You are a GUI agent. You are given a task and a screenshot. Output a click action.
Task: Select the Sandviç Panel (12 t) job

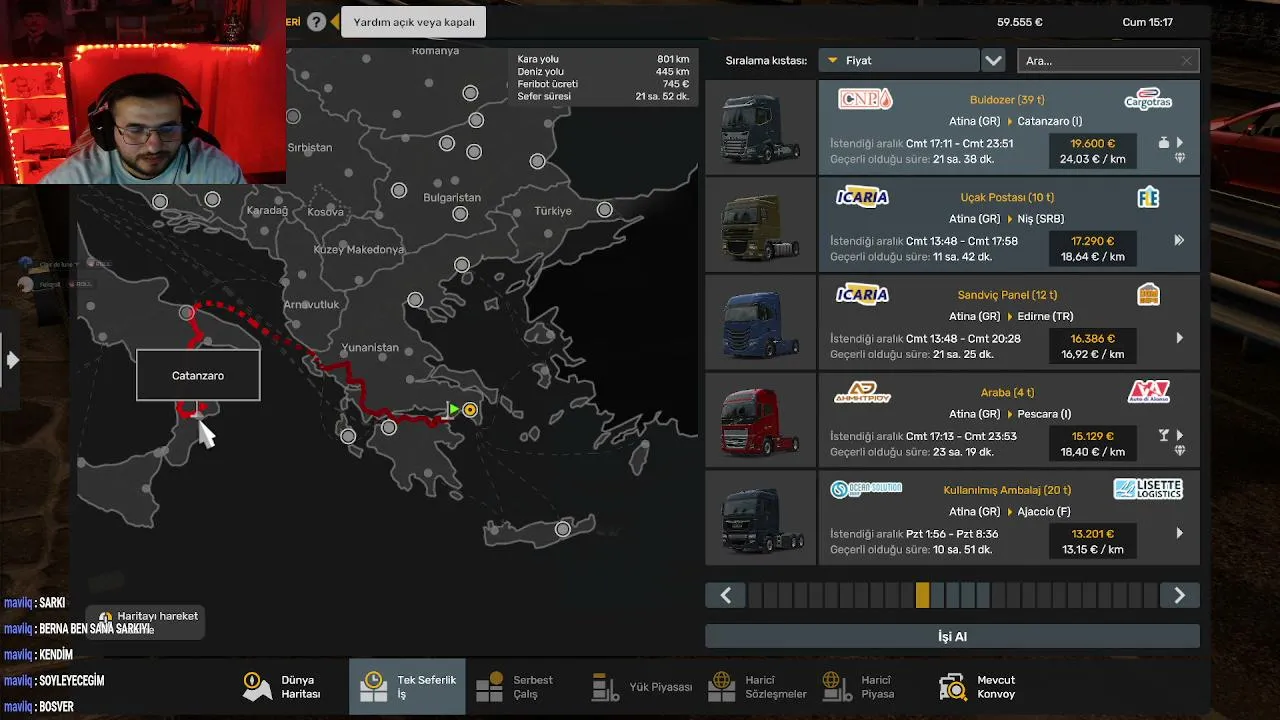(1009, 322)
